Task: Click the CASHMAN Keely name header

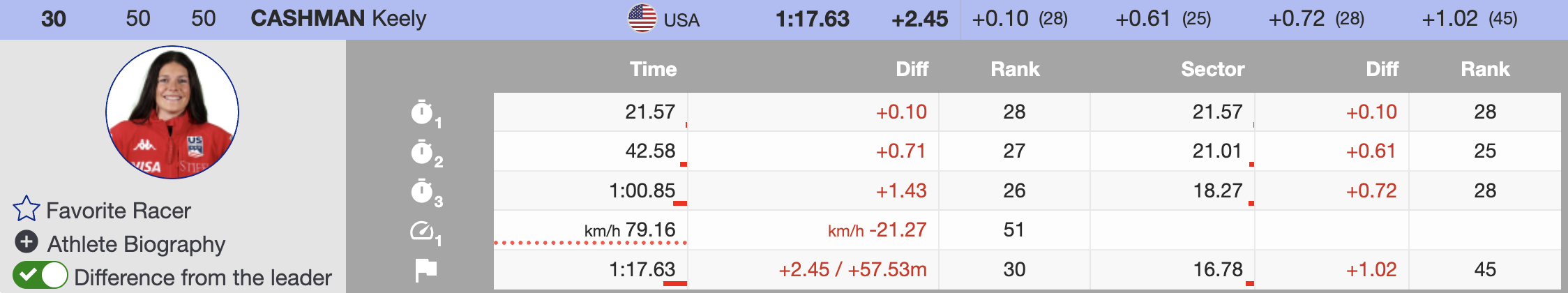Action: 338,18
